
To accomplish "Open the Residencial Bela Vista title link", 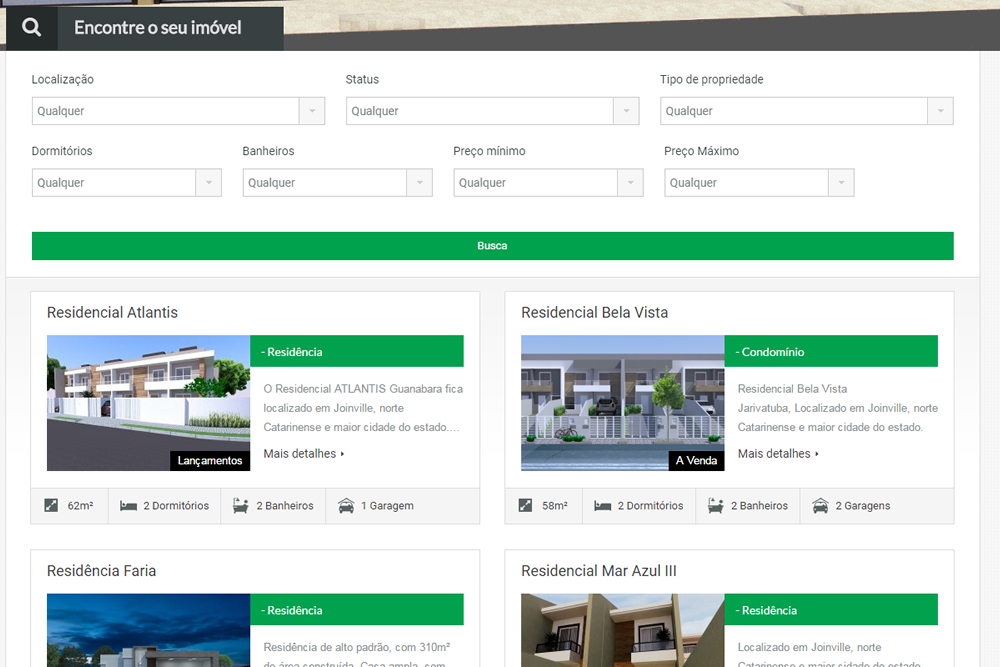I will 594,312.
